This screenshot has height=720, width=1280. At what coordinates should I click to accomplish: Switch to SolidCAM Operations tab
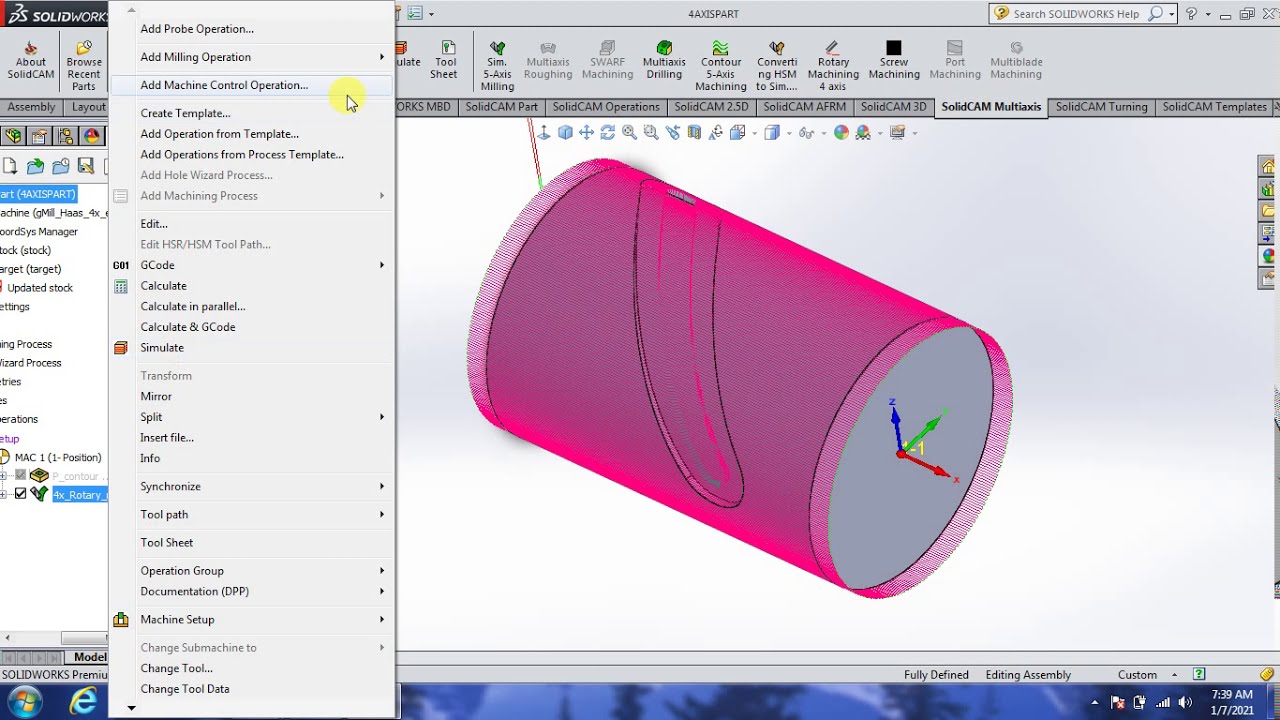tap(606, 107)
